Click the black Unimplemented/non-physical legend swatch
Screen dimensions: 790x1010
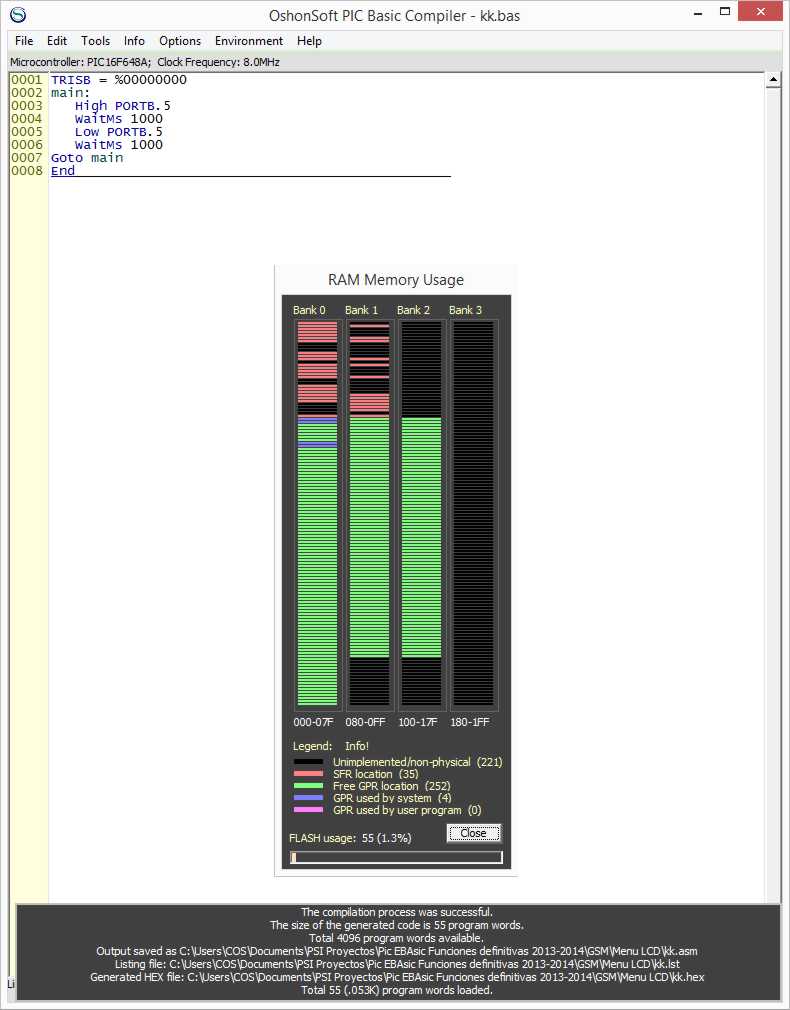click(308, 762)
